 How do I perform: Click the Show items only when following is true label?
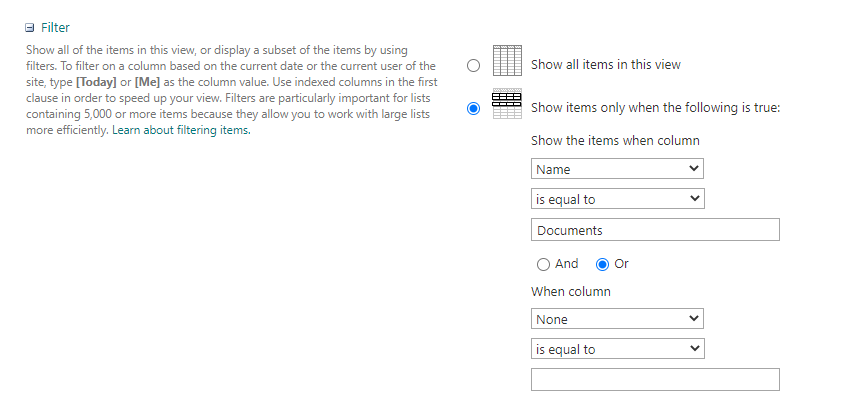coord(655,108)
